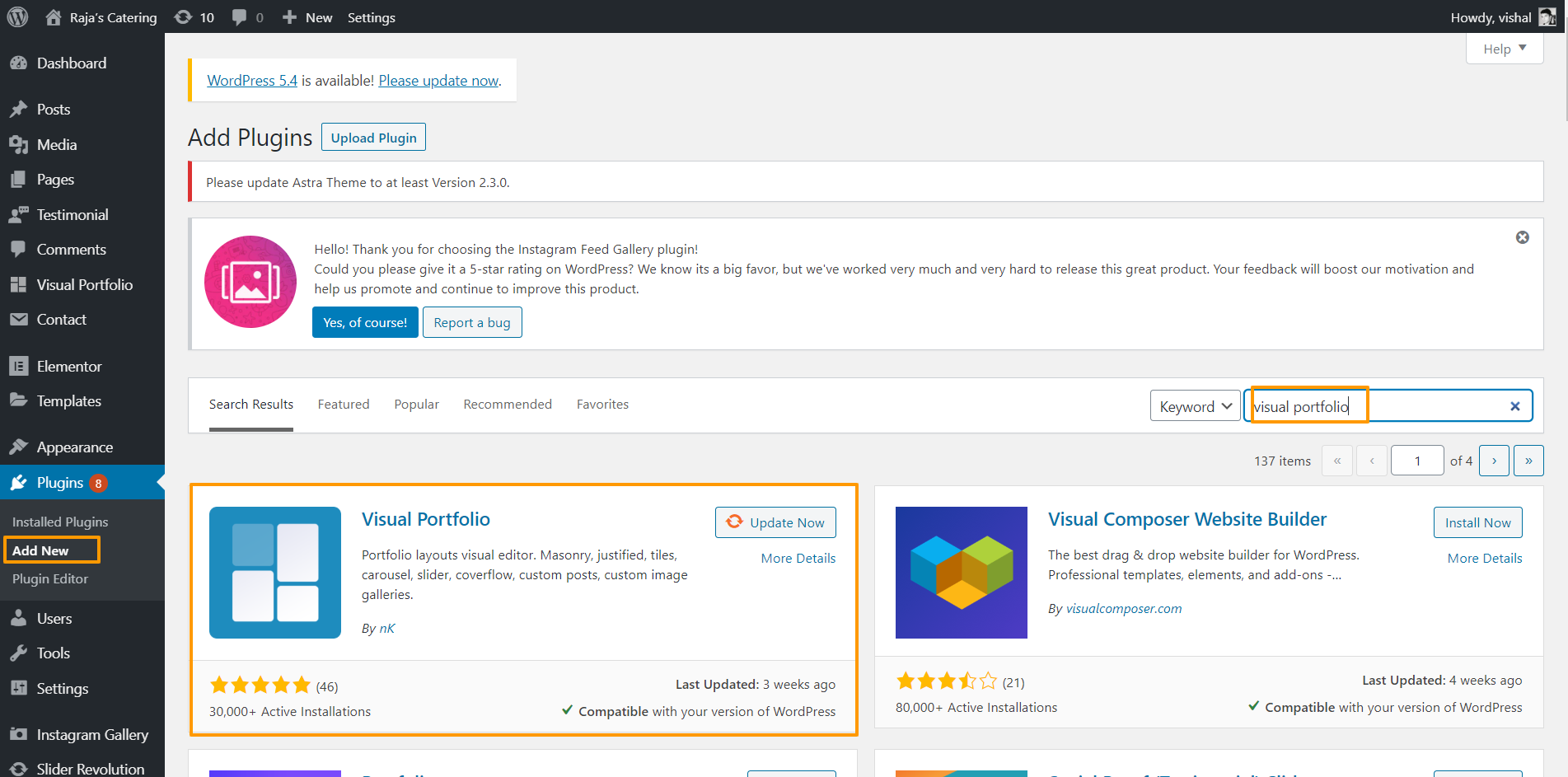Image resolution: width=1568 pixels, height=777 pixels.
Task: Click Please update now link
Action: pos(438,81)
